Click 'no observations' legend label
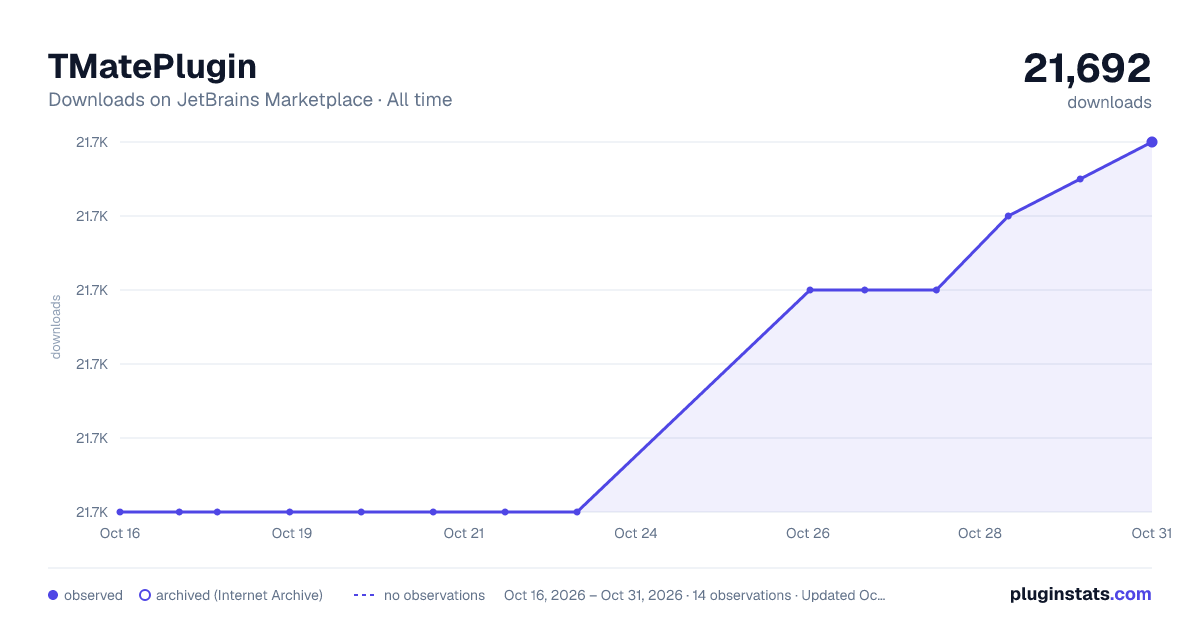The width and height of the screenshot is (1200, 630). [434, 595]
